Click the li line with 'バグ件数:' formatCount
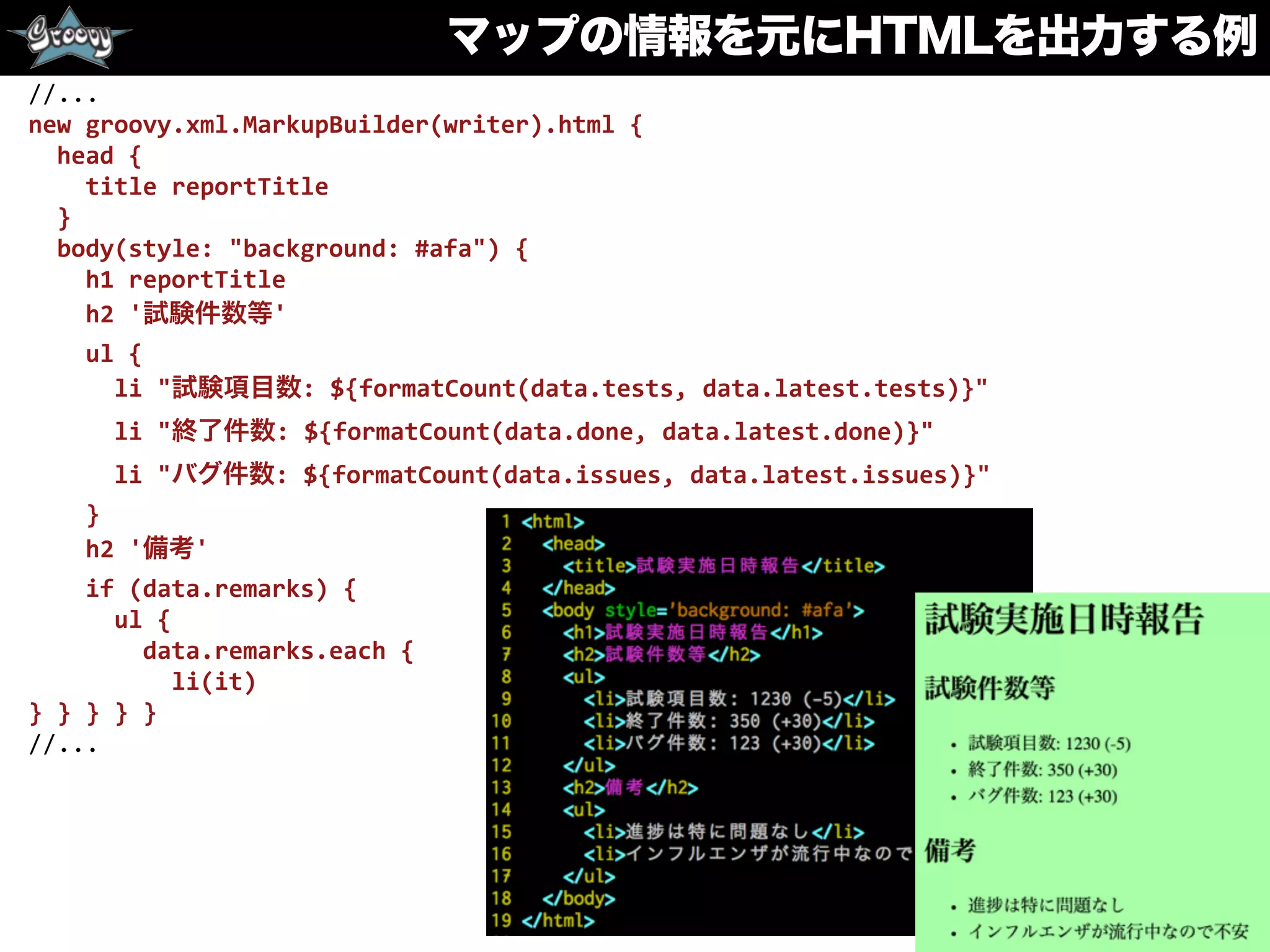1270x952 pixels. point(552,475)
